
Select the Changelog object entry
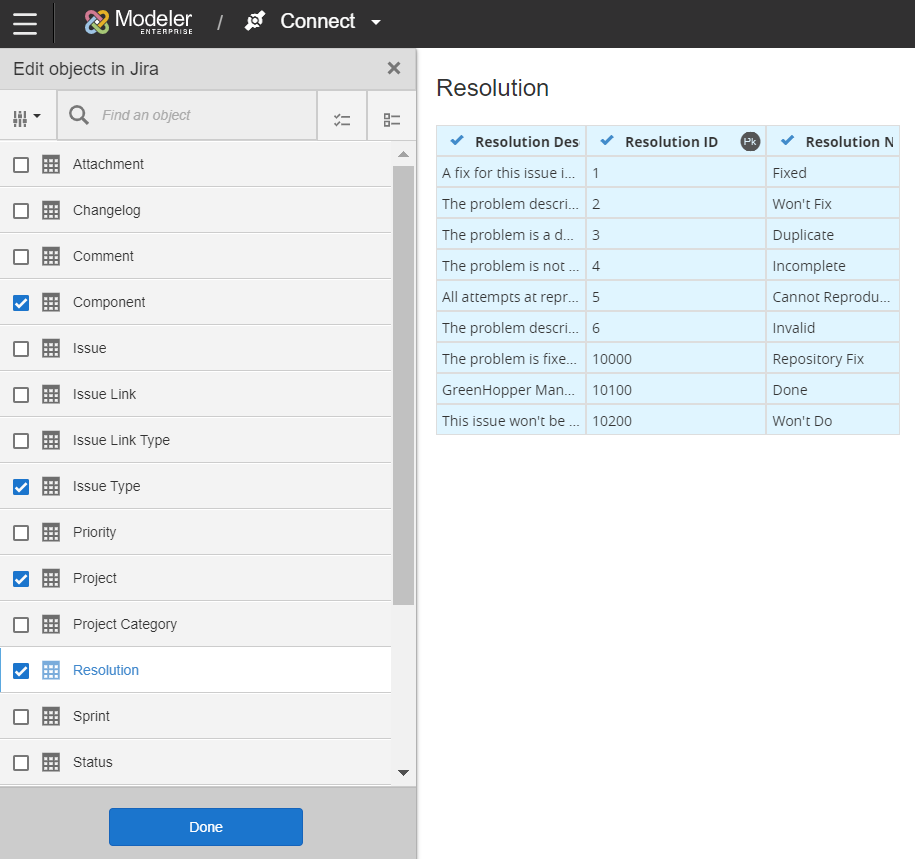[107, 210]
